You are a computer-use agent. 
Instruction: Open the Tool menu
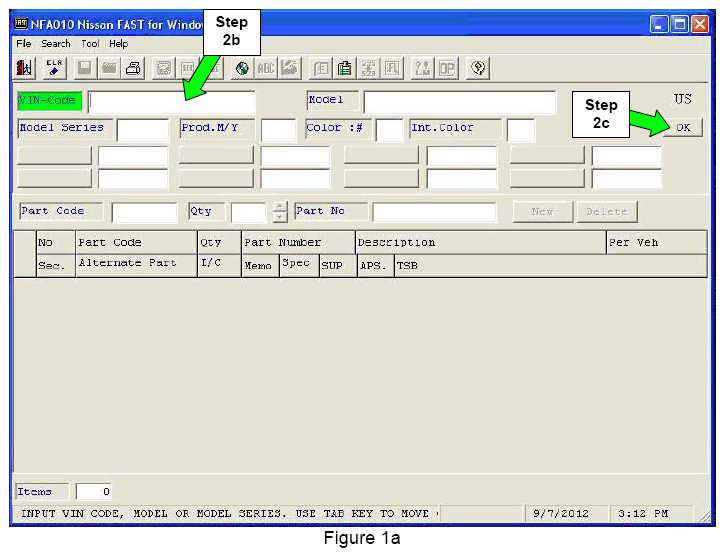point(90,44)
